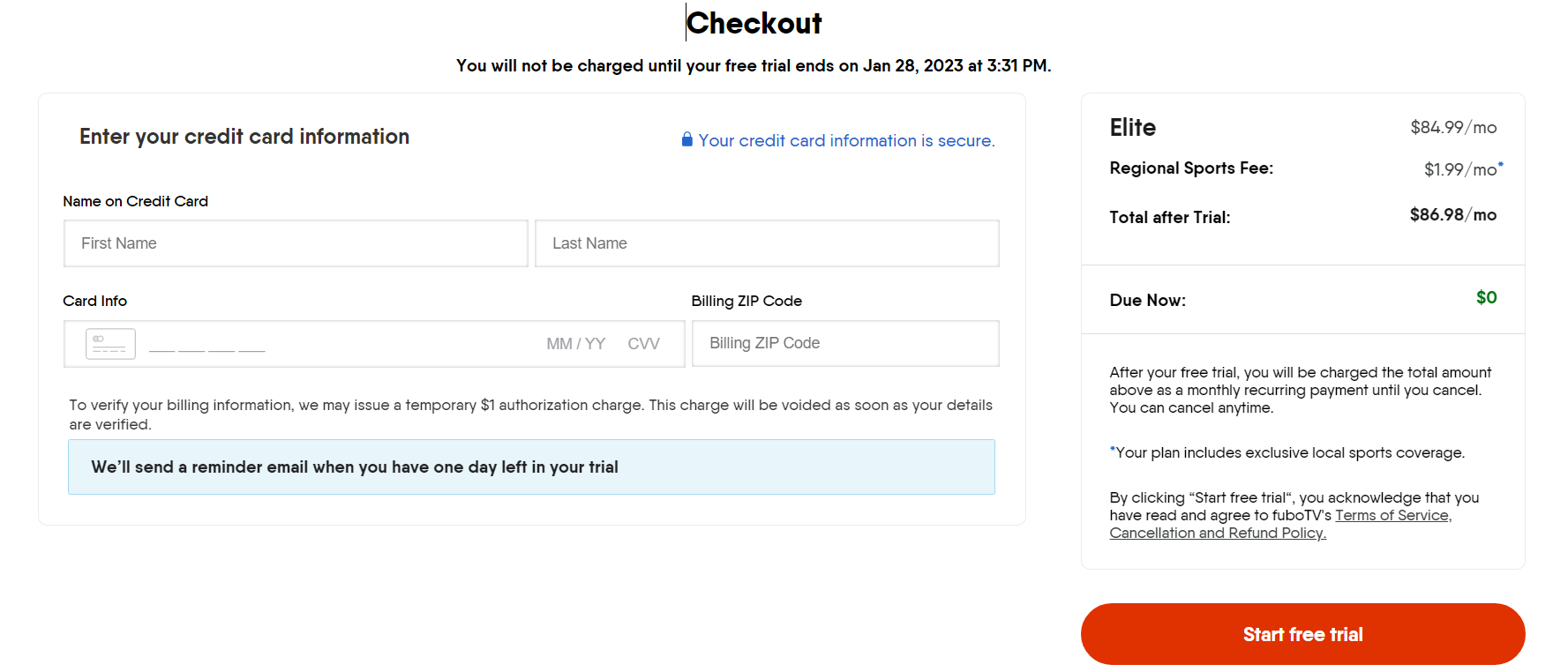
Task: Click the Elite plan name
Action: [1132, 128]
